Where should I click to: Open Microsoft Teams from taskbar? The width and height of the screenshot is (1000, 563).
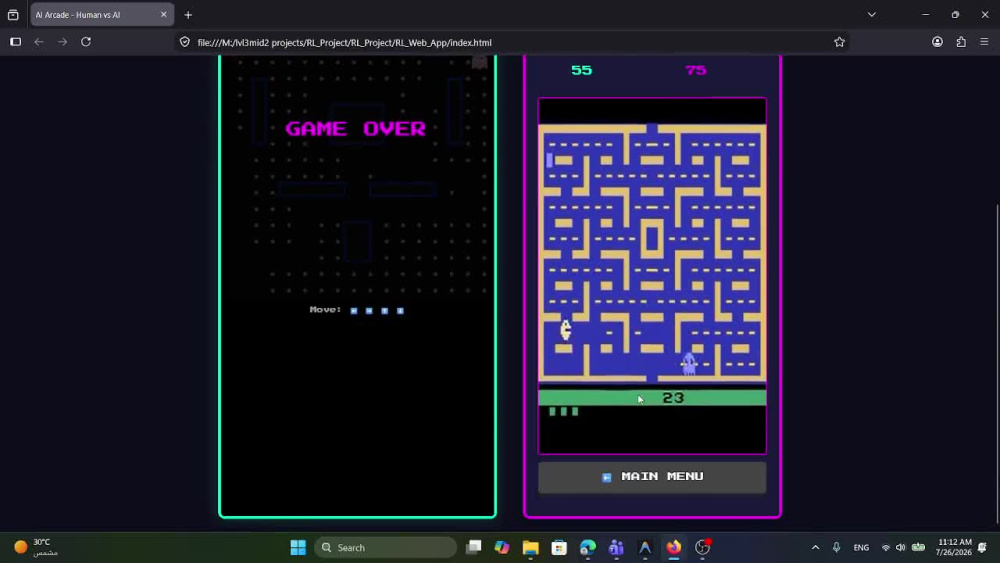pyautogui.click(x=616, y=547)
